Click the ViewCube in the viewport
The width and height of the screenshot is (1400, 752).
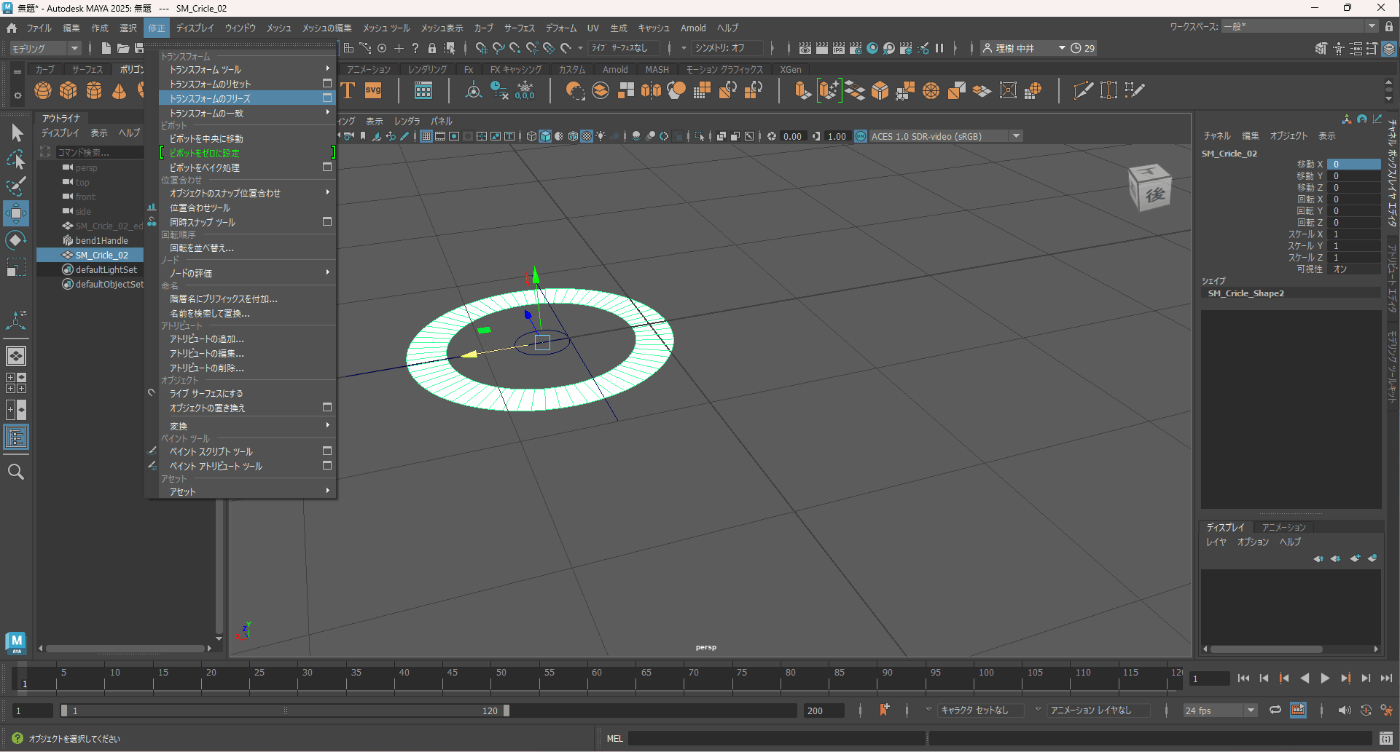click(x=1148, y=188)
